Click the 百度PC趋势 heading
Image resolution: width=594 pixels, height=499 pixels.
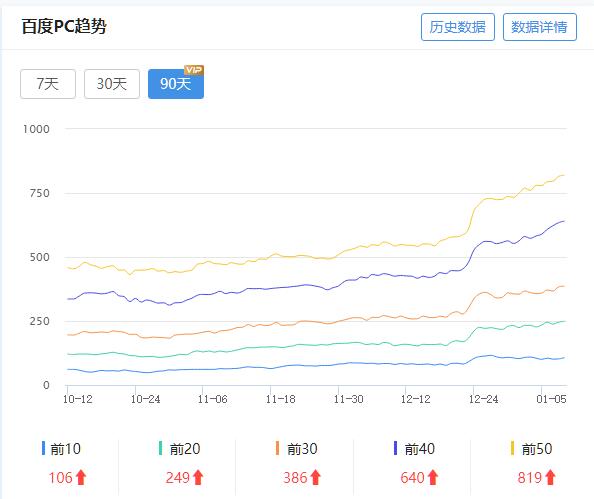coord(64,27)
